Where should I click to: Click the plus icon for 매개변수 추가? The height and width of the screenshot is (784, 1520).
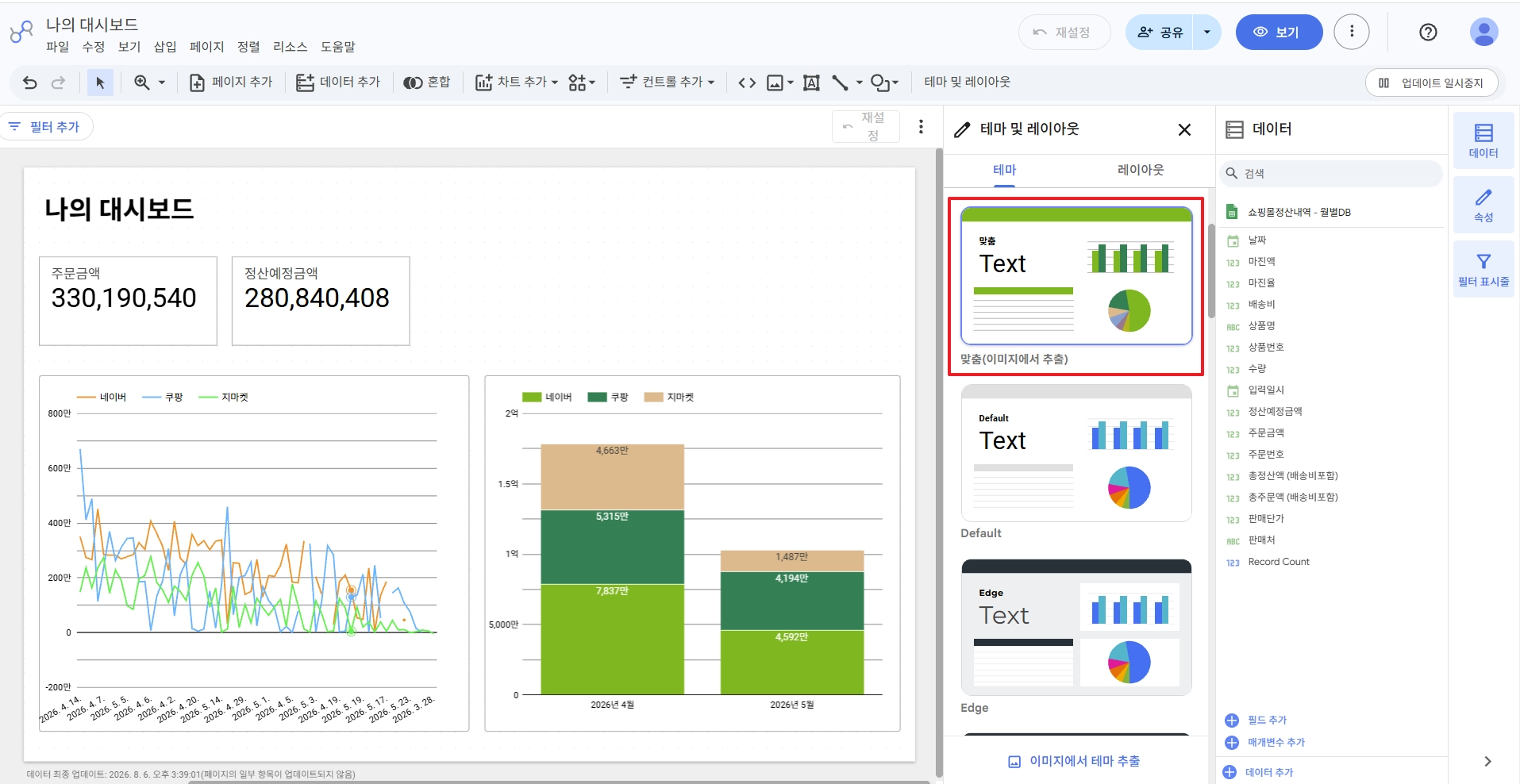(x=1232, y=743)
